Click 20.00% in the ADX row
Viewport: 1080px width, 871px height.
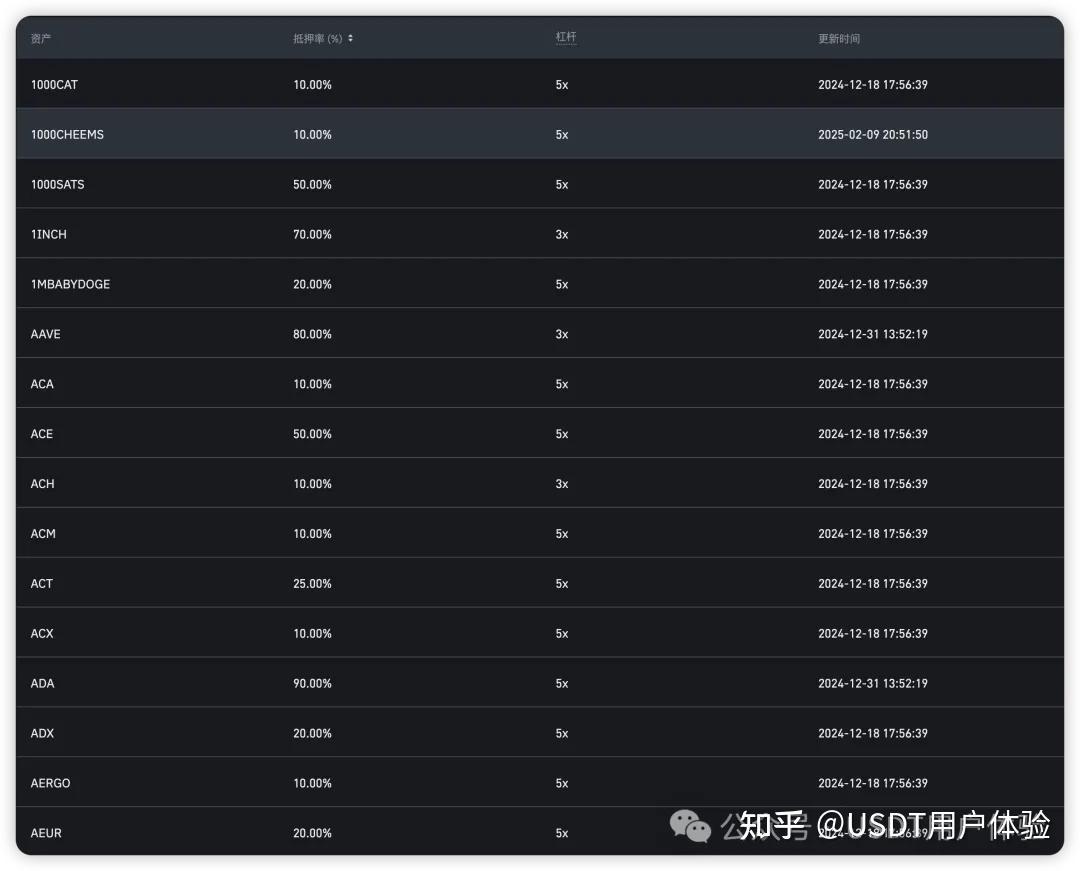(313, 734)
